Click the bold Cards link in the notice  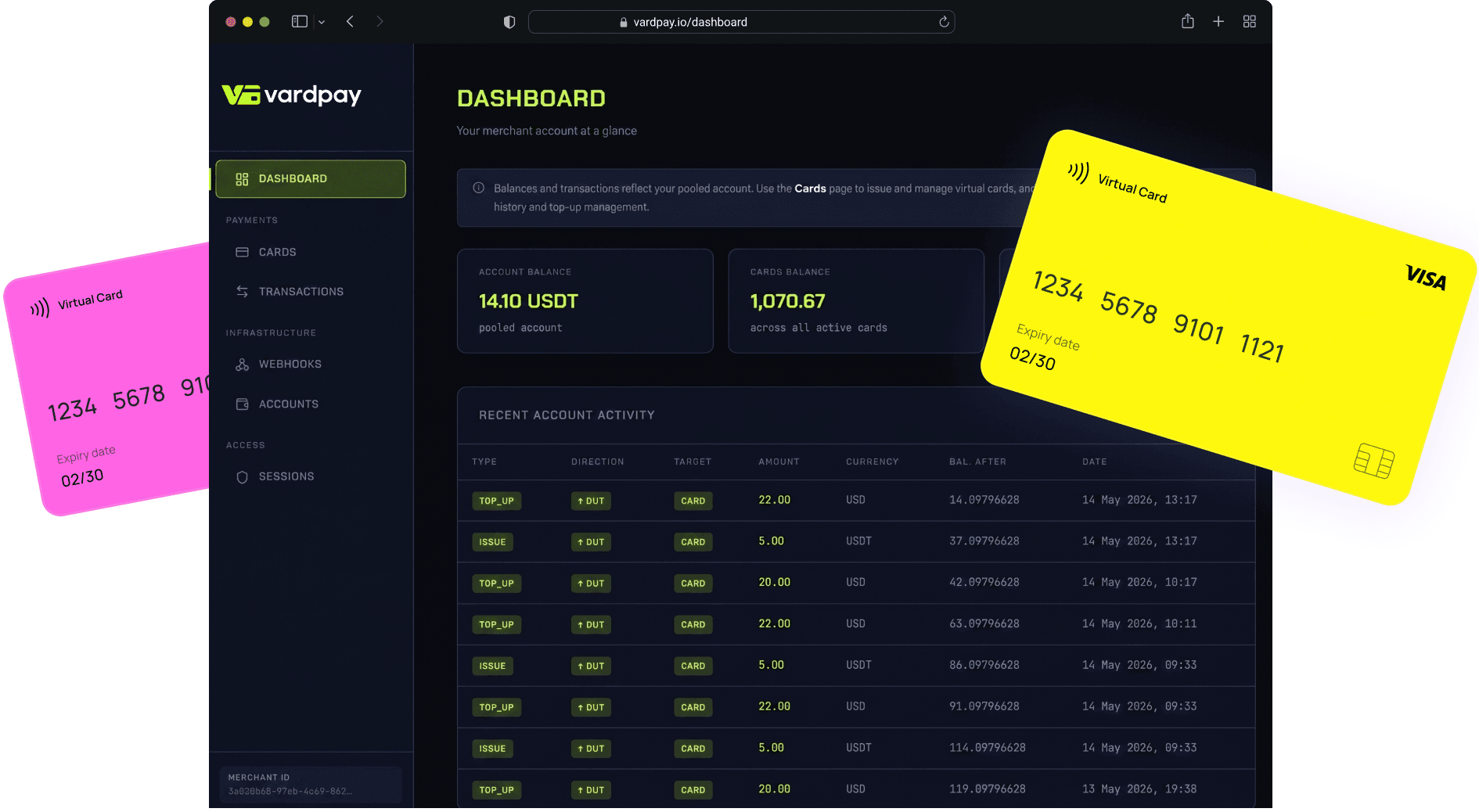[x=810, y=189]
